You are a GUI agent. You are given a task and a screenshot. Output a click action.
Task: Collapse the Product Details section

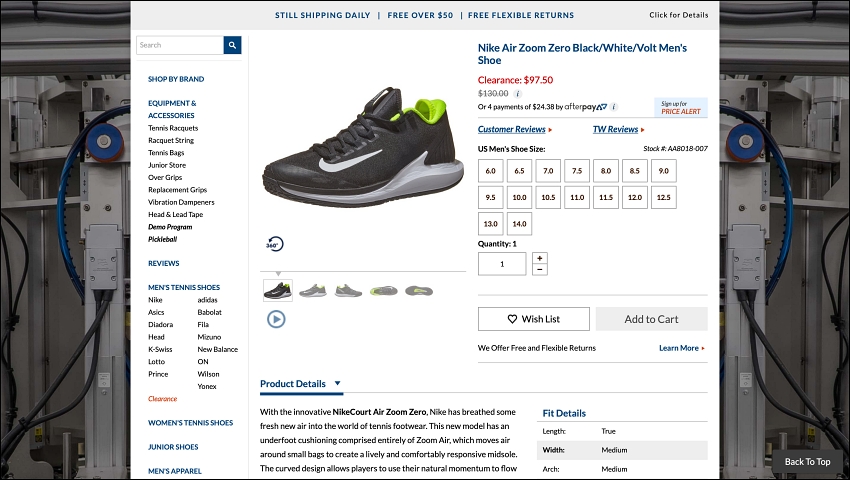[301, 383]
